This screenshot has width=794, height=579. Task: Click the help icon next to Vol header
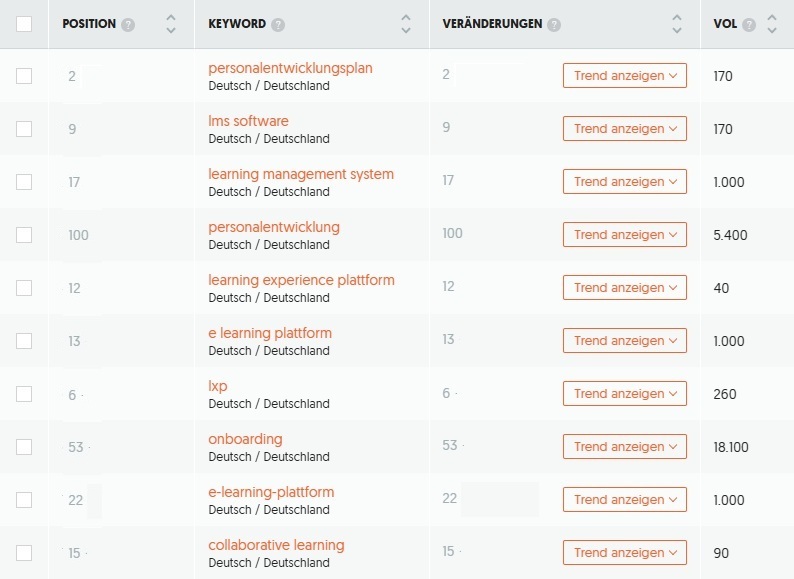click(749, 25)
